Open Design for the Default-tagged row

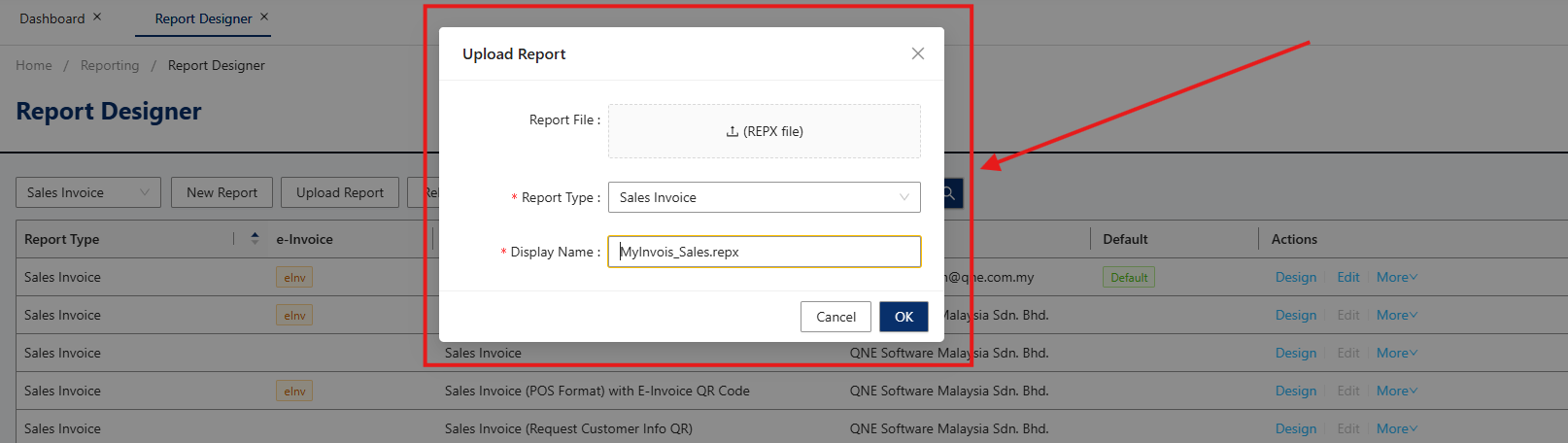point(1296,277)
